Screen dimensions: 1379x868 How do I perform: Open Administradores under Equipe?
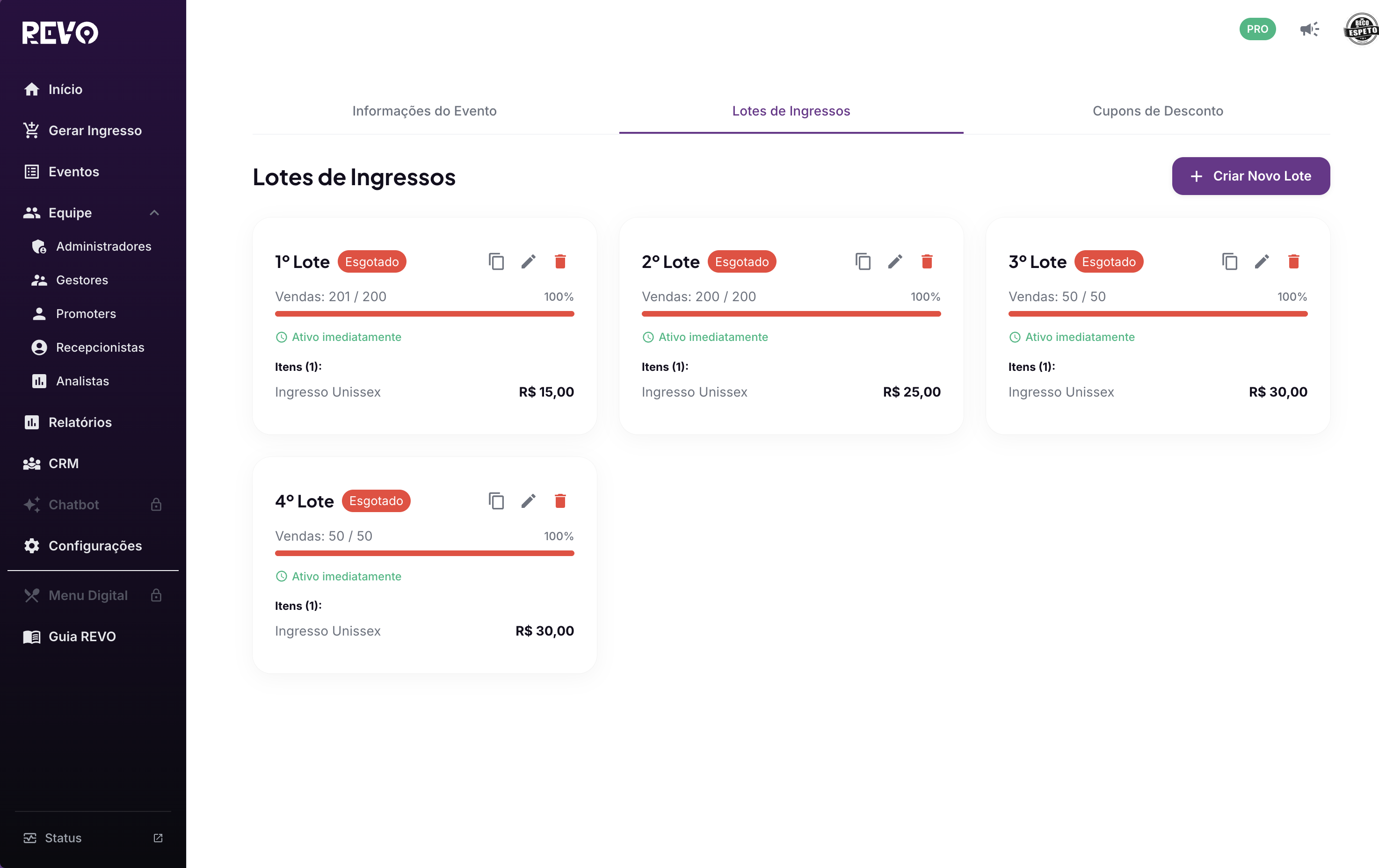(93, 247)
